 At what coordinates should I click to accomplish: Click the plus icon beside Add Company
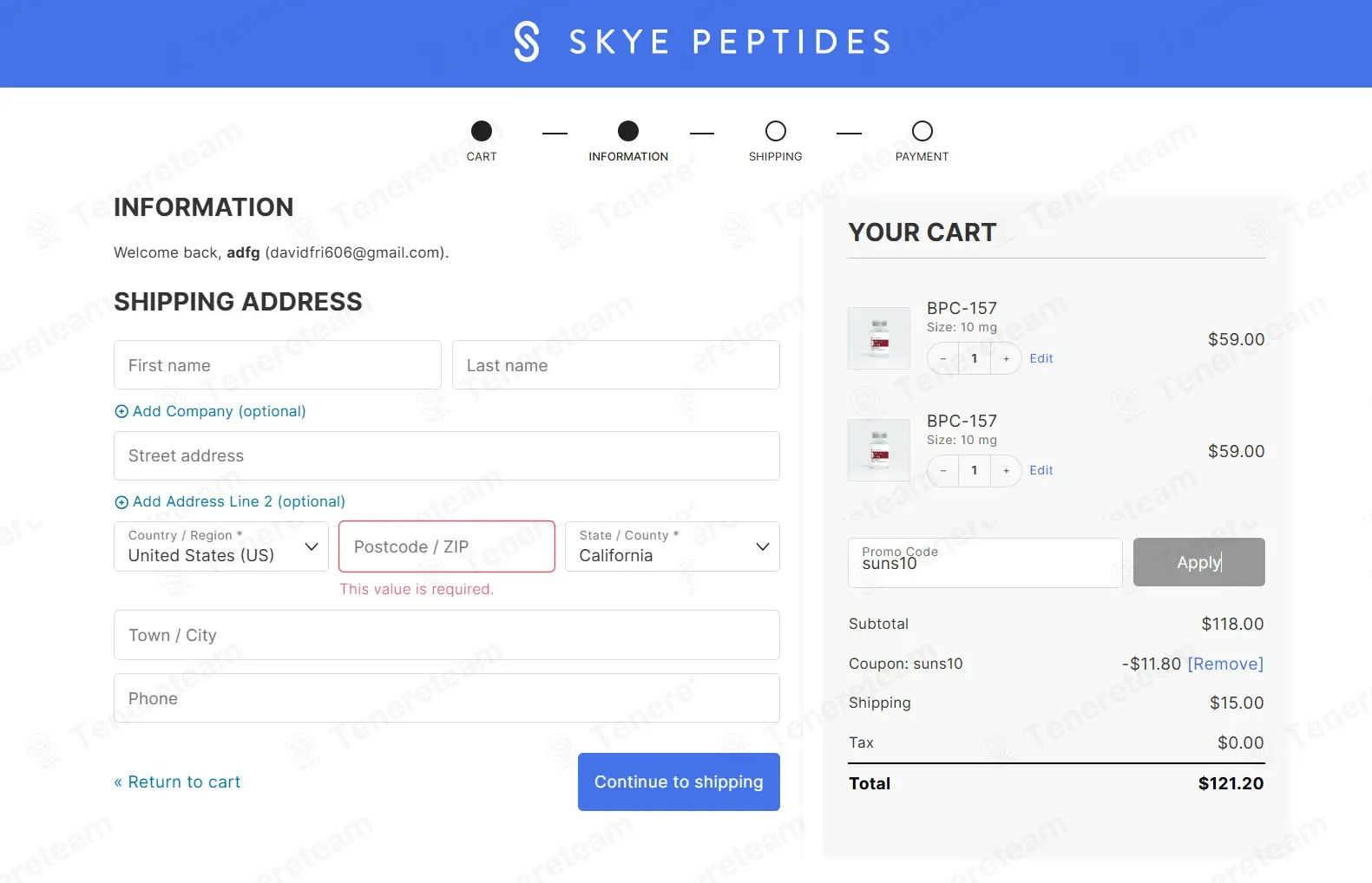(x=121, y=412)
